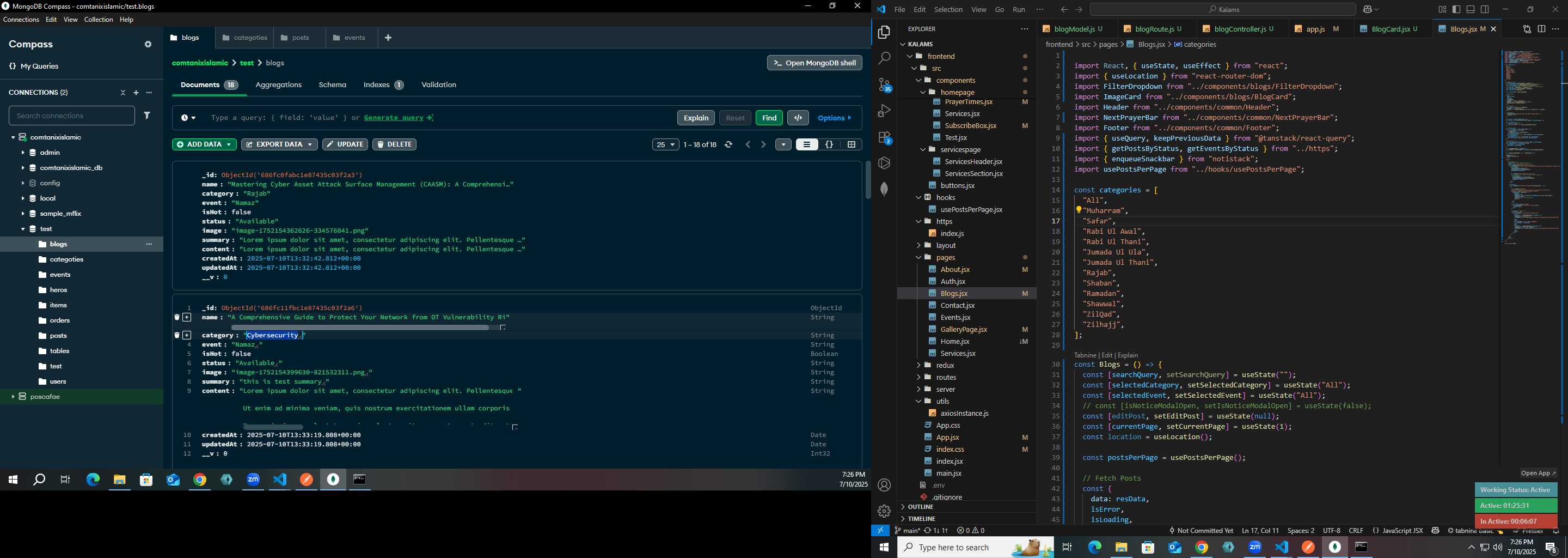
Task: Go to previous page of documents arrow
Action: tap(748, 144)
